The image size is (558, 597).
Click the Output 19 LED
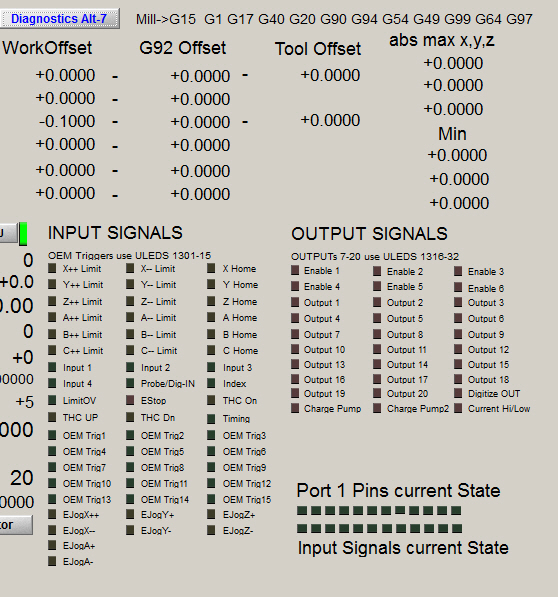[x=295, y=393]
